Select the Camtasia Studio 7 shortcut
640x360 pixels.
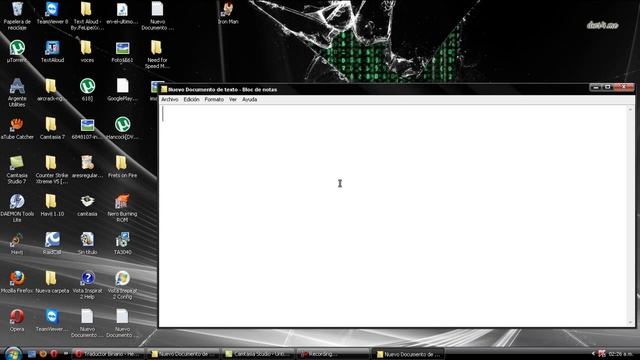17,170
